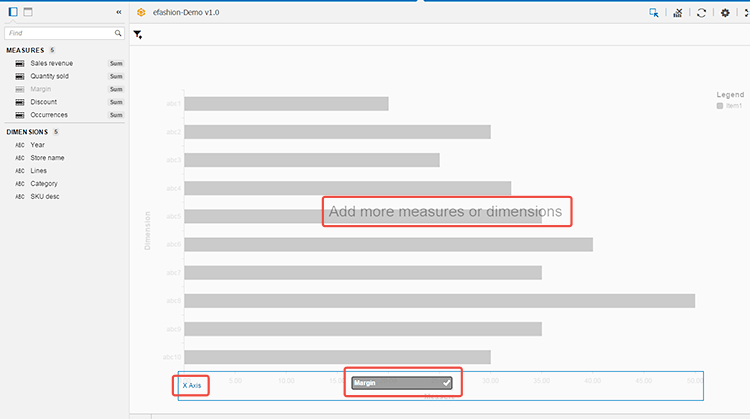Select the Year dimension

37,145
